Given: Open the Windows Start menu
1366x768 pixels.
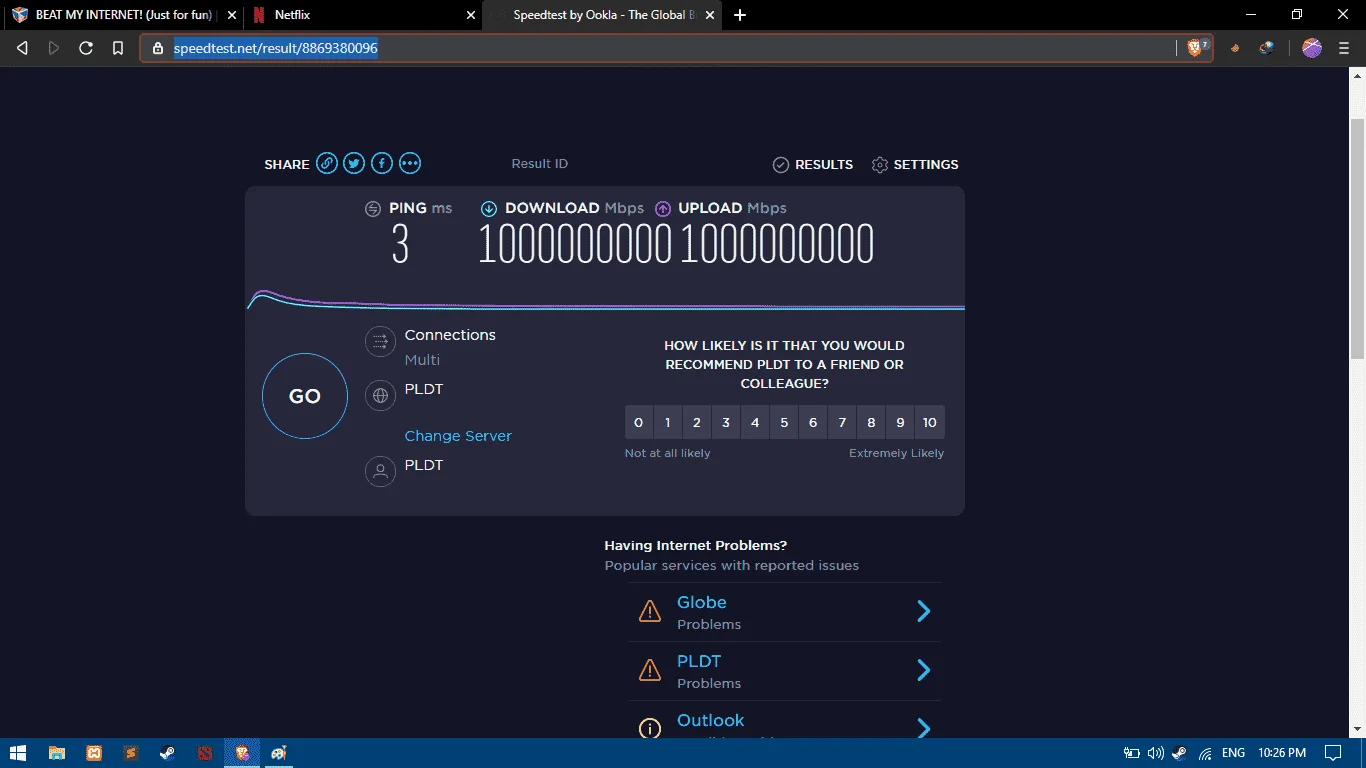Looking at the screenshot, I should coord(18,753).
